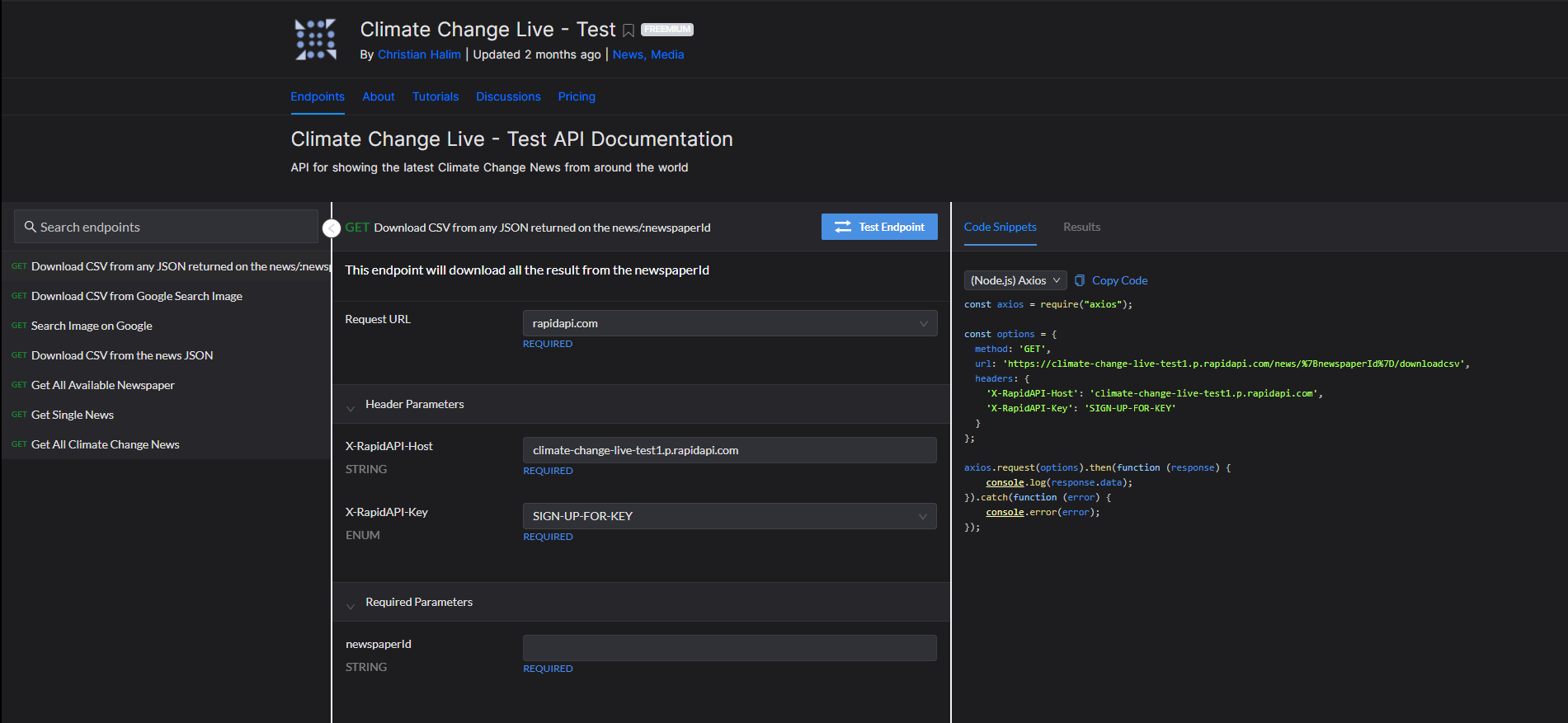Open the Endpoints tab
Viewport: 1568px width, 723px height.
(318, 96)
